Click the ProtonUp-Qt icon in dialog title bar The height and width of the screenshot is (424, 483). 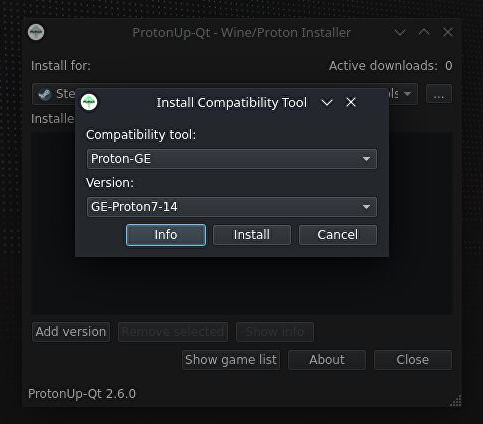(x=89, y=102)
